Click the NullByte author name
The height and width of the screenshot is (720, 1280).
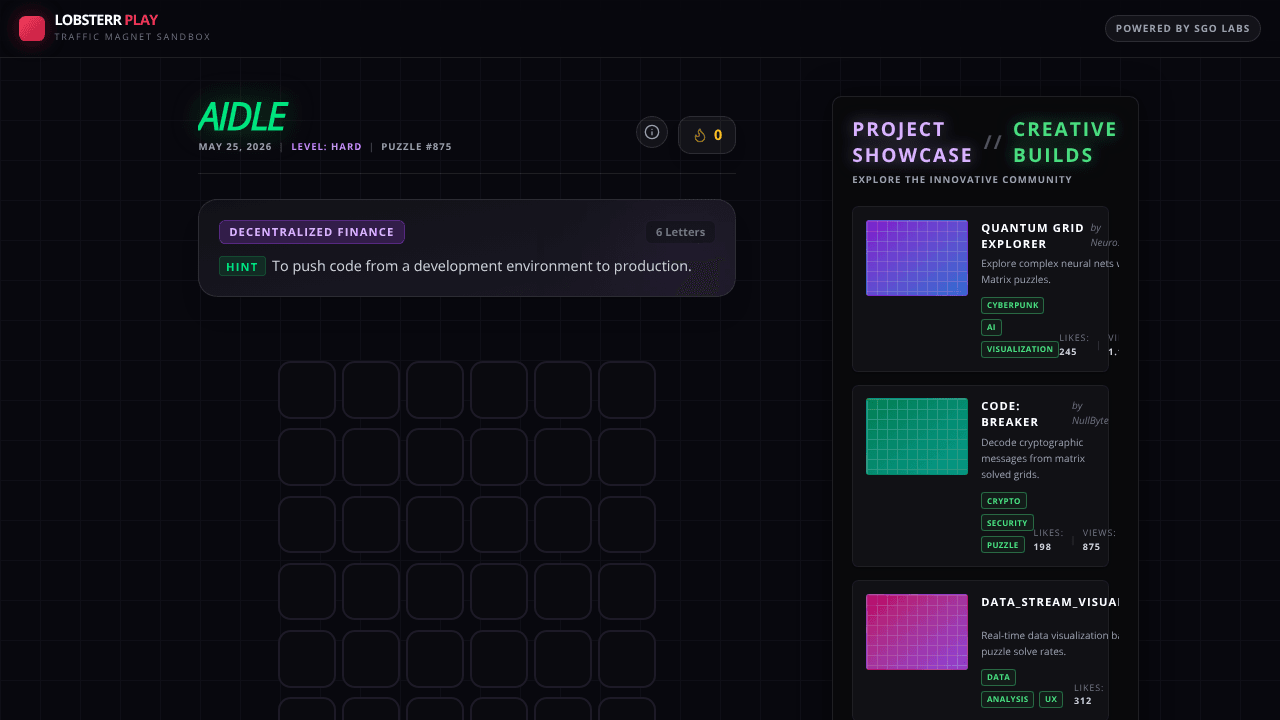tap(1090, 421)
